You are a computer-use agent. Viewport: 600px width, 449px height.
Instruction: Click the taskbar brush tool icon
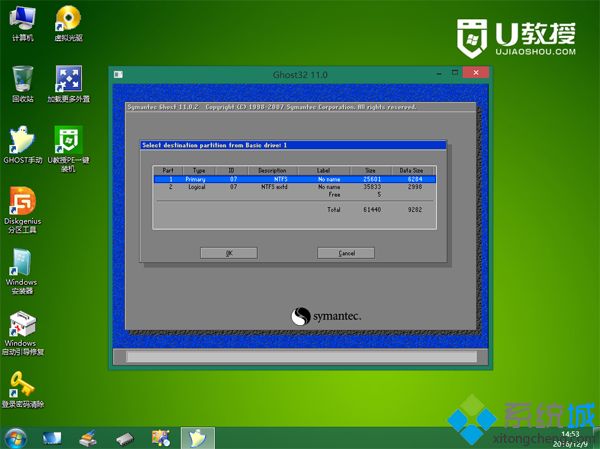tap(88, 439)
